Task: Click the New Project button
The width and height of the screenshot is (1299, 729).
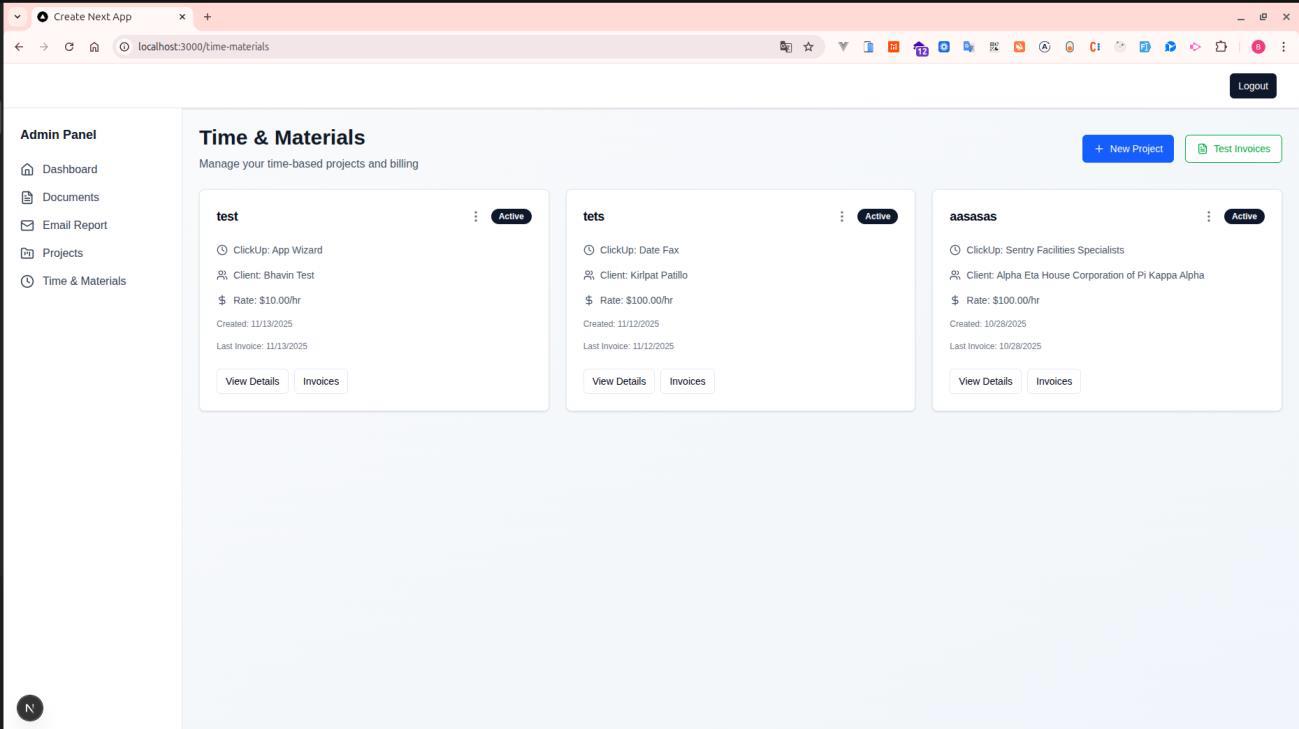Action: pos(1128,148)
